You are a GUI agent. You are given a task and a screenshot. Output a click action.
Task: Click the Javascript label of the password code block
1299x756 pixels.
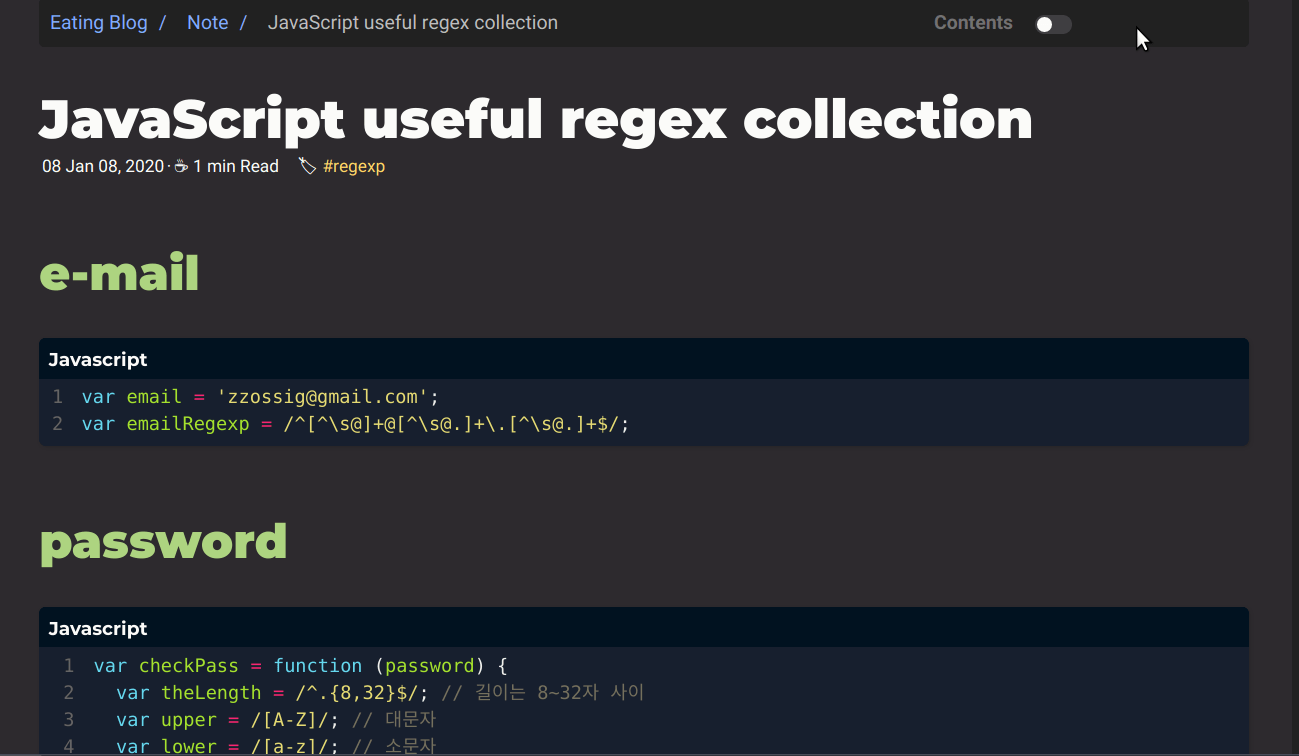[98, 628]
